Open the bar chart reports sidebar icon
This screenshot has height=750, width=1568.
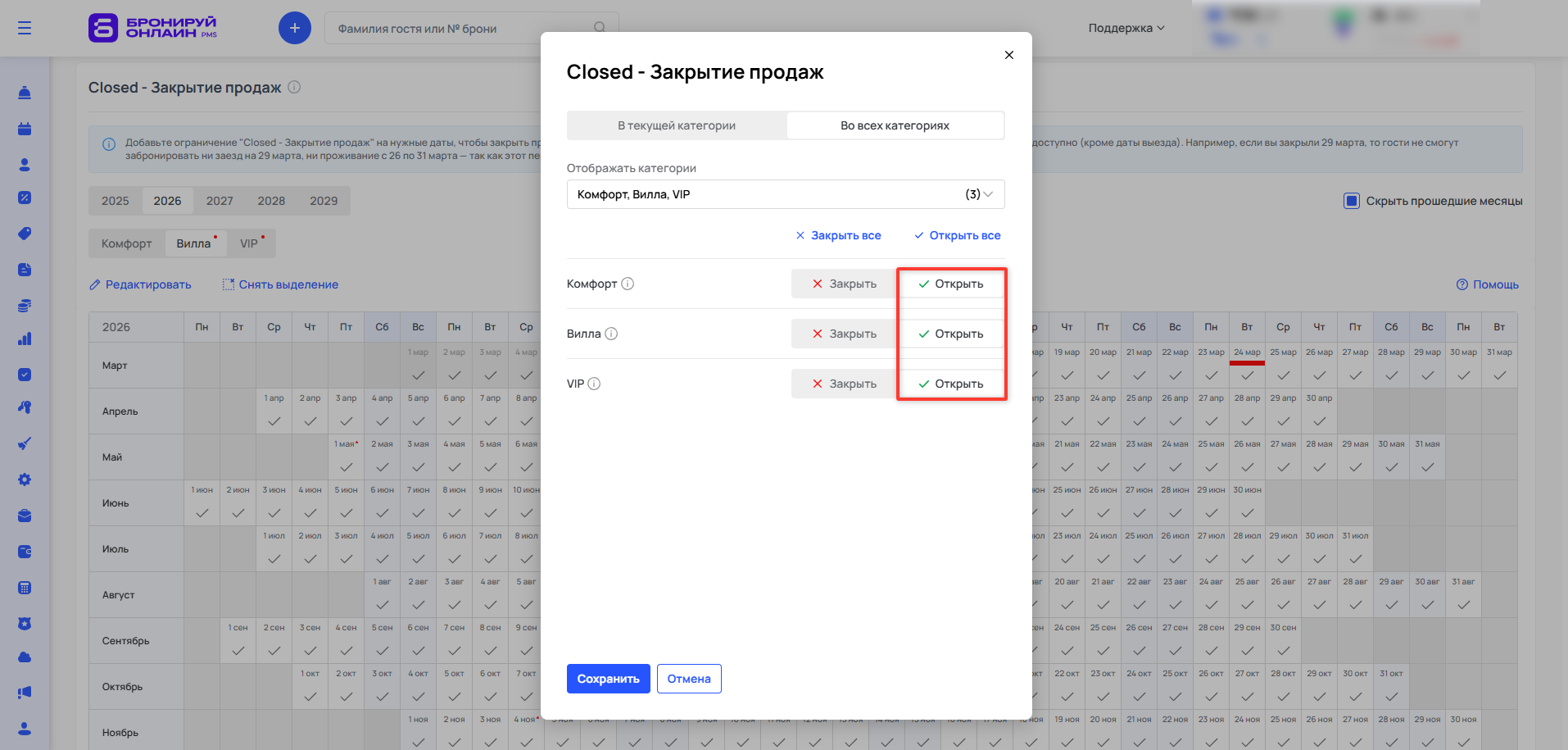[x=25, y=339]
